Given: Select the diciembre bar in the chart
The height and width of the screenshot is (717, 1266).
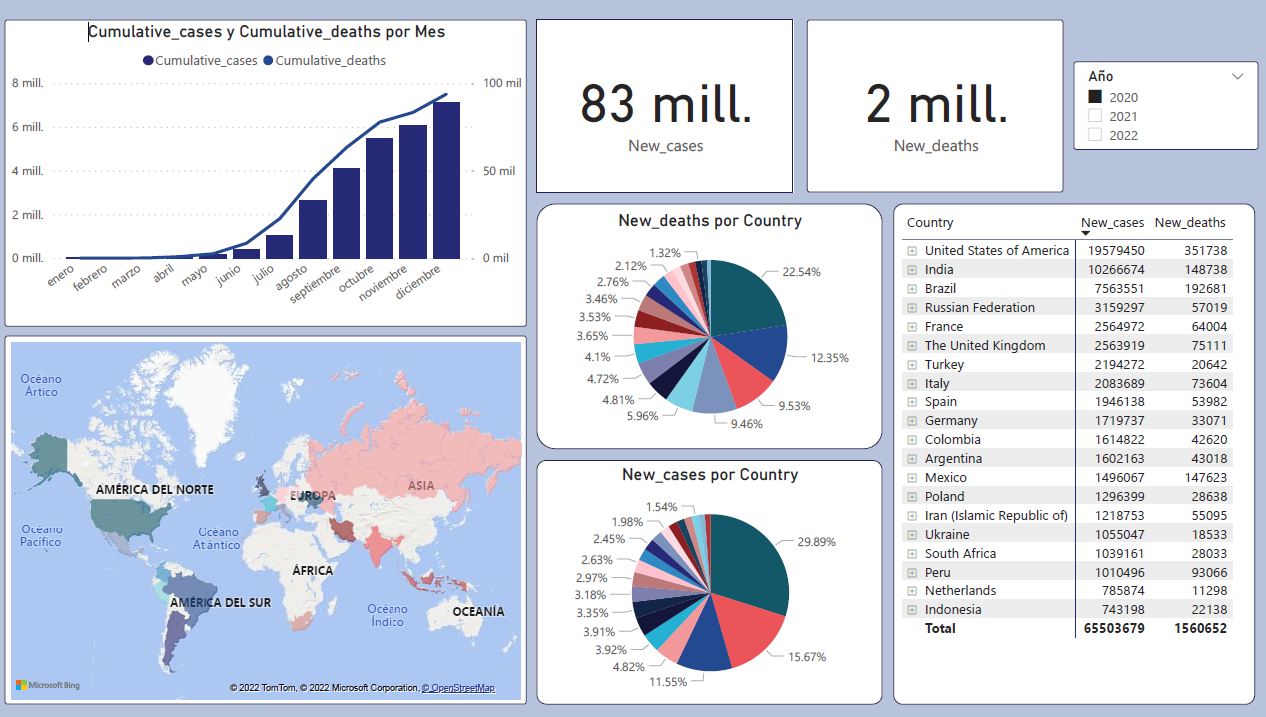Looking at the screenshot, I should (446, 180).
